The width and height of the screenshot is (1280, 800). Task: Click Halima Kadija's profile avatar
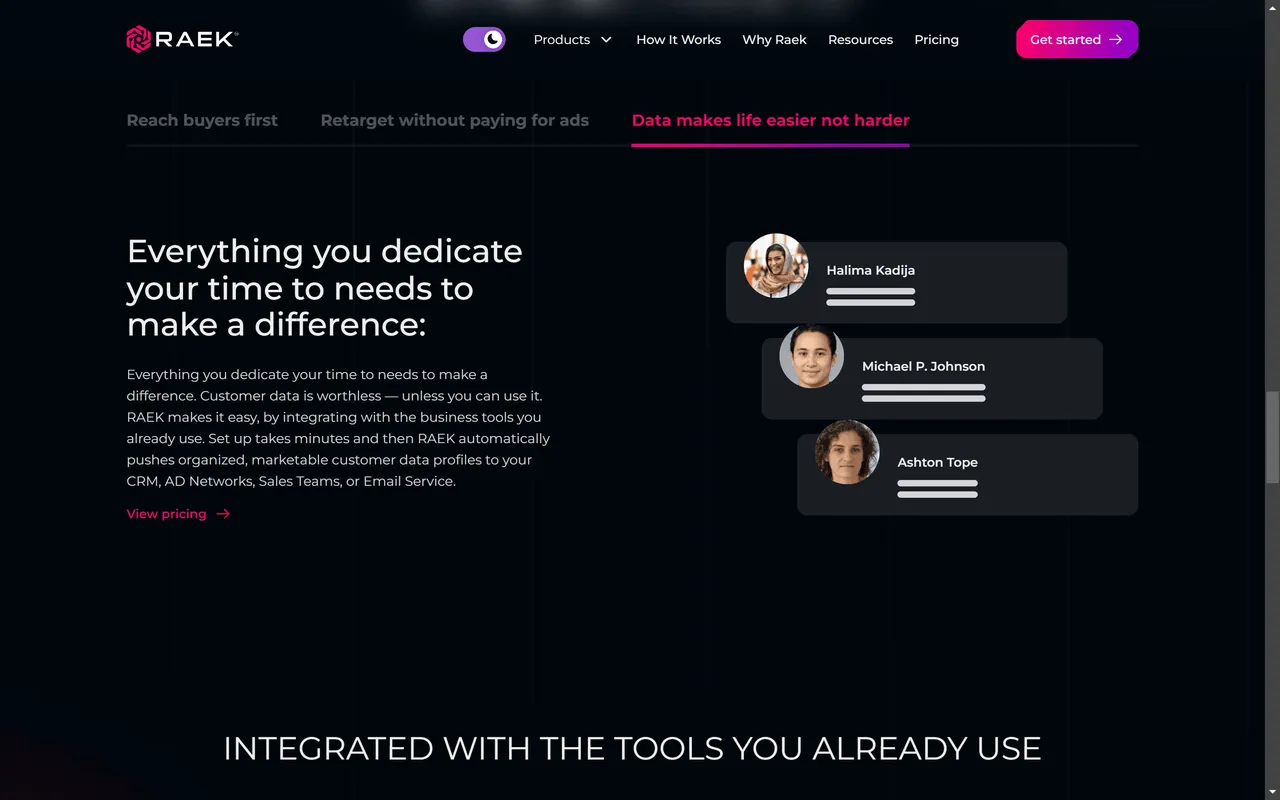[x=775, y=265]
